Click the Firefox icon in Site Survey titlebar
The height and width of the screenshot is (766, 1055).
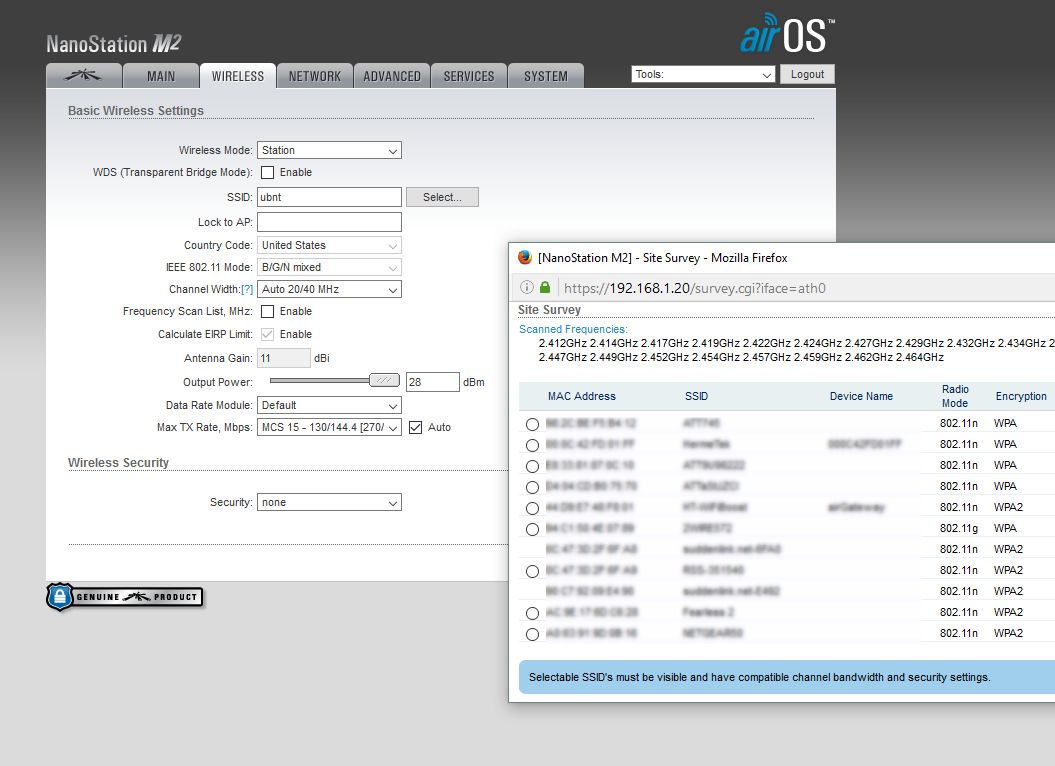525,258
